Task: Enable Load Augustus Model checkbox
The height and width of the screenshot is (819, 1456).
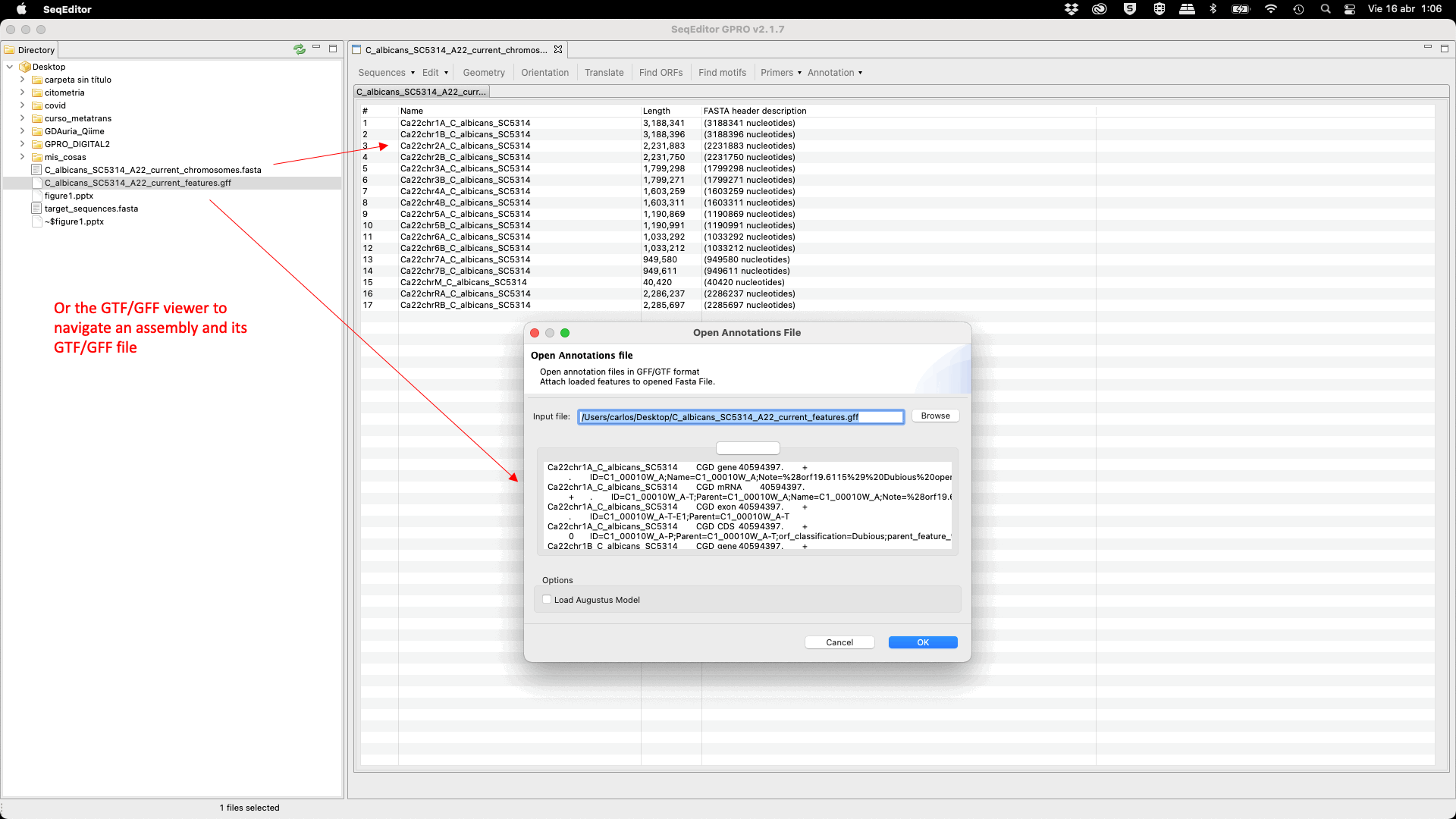Action: pyautogui.click(x=547, y=600)
